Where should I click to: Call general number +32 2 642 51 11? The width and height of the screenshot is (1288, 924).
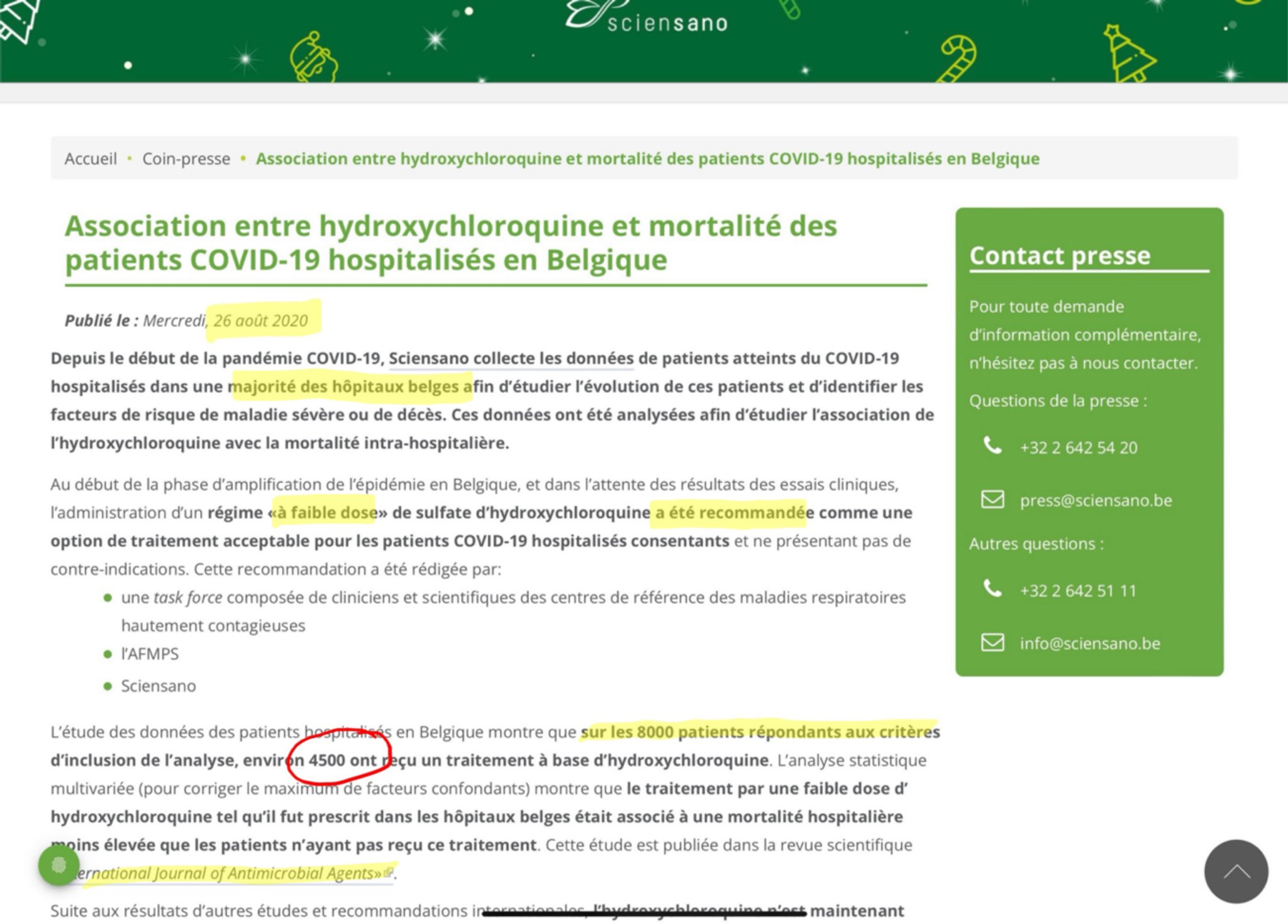(1078, 591)
